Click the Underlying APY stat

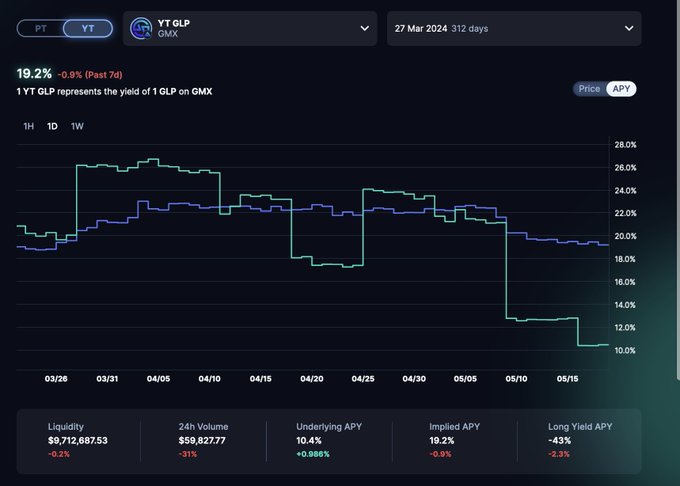[329, 440]
